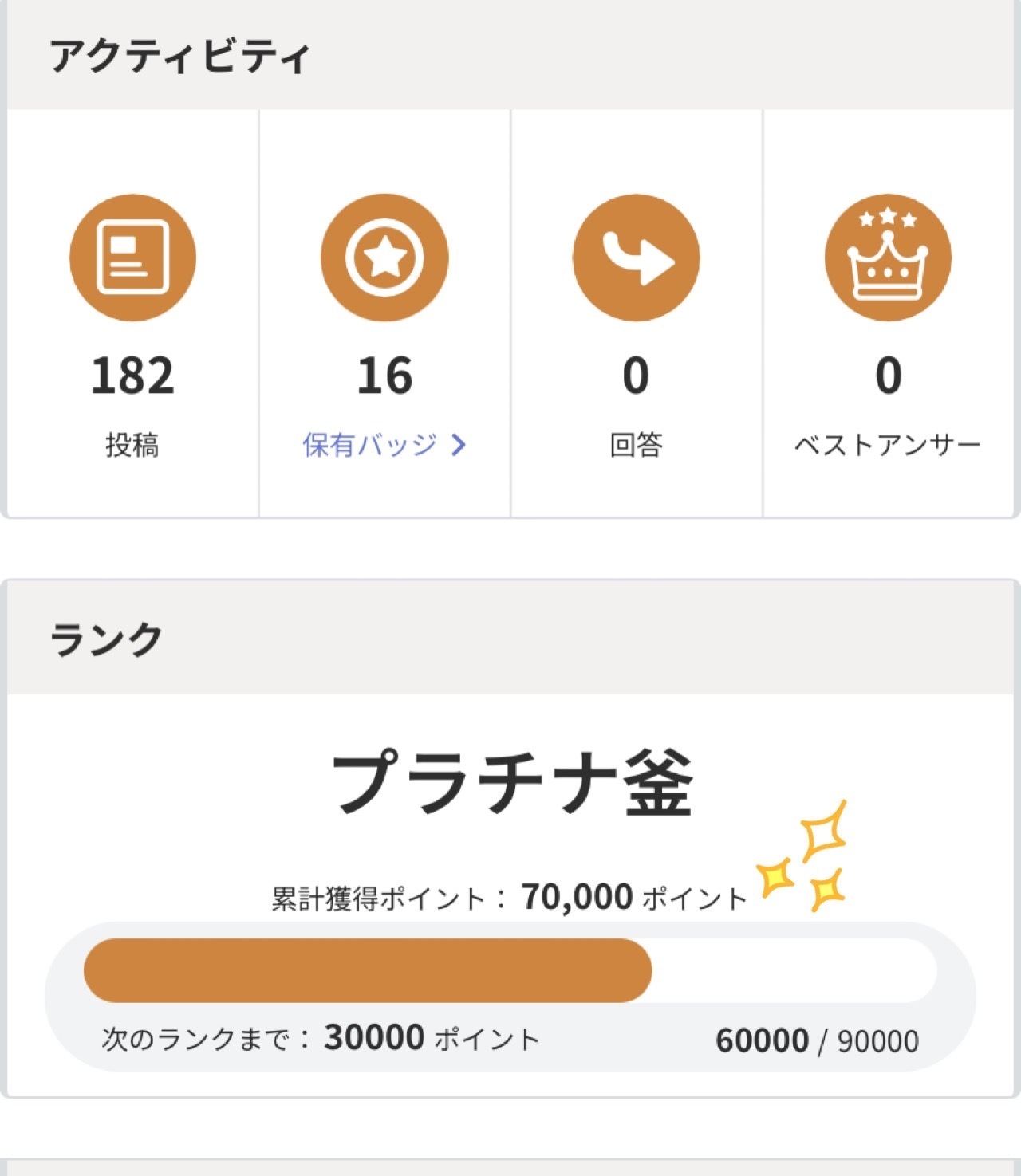
Task: Open the 保有バッジ link
Action: 369,445
